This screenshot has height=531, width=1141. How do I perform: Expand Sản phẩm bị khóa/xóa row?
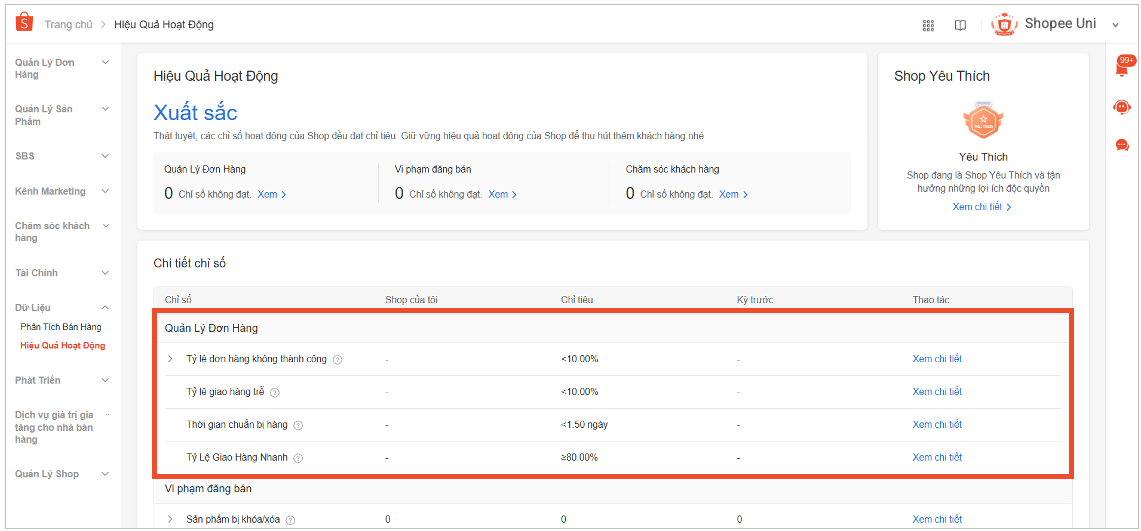click(170, 519)
